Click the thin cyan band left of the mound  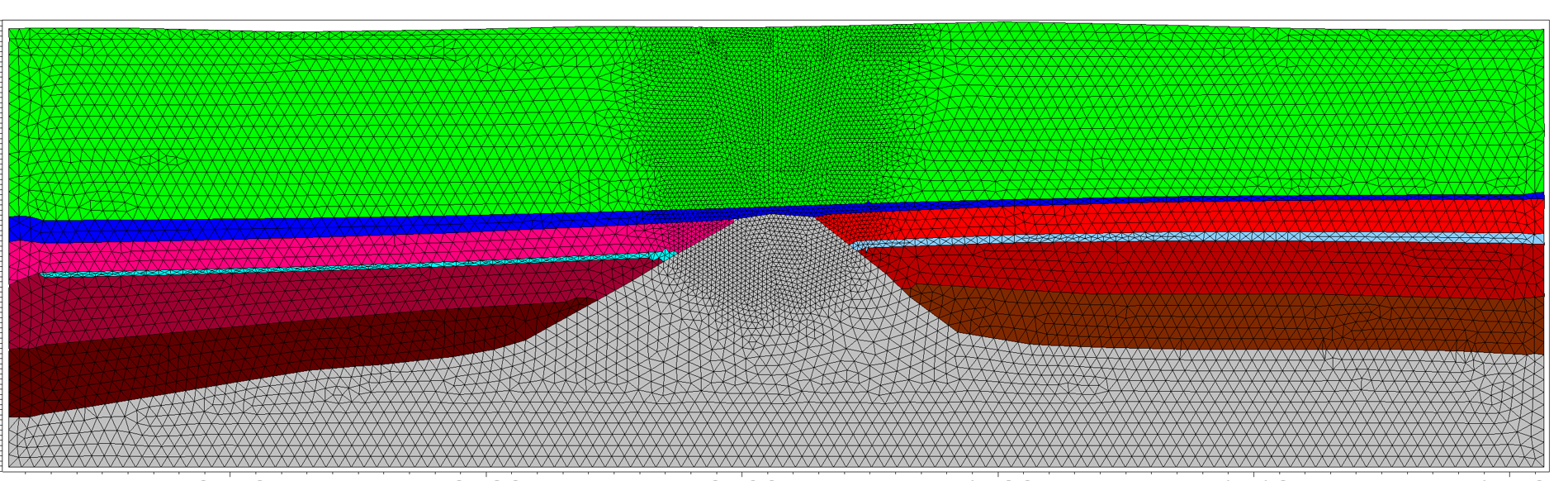(x=330, y=267)
